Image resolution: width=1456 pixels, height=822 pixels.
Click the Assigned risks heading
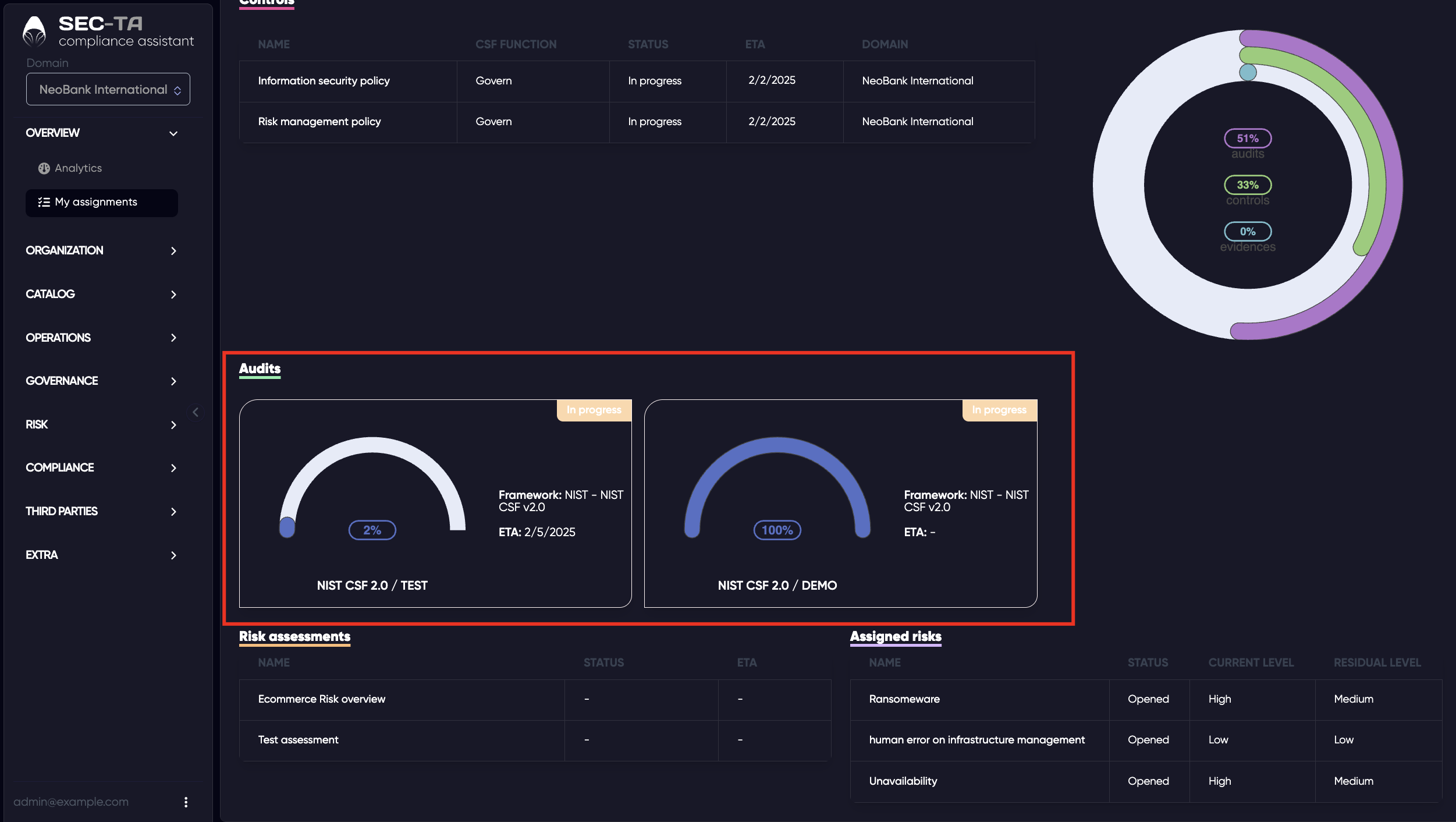pos(895,636)
